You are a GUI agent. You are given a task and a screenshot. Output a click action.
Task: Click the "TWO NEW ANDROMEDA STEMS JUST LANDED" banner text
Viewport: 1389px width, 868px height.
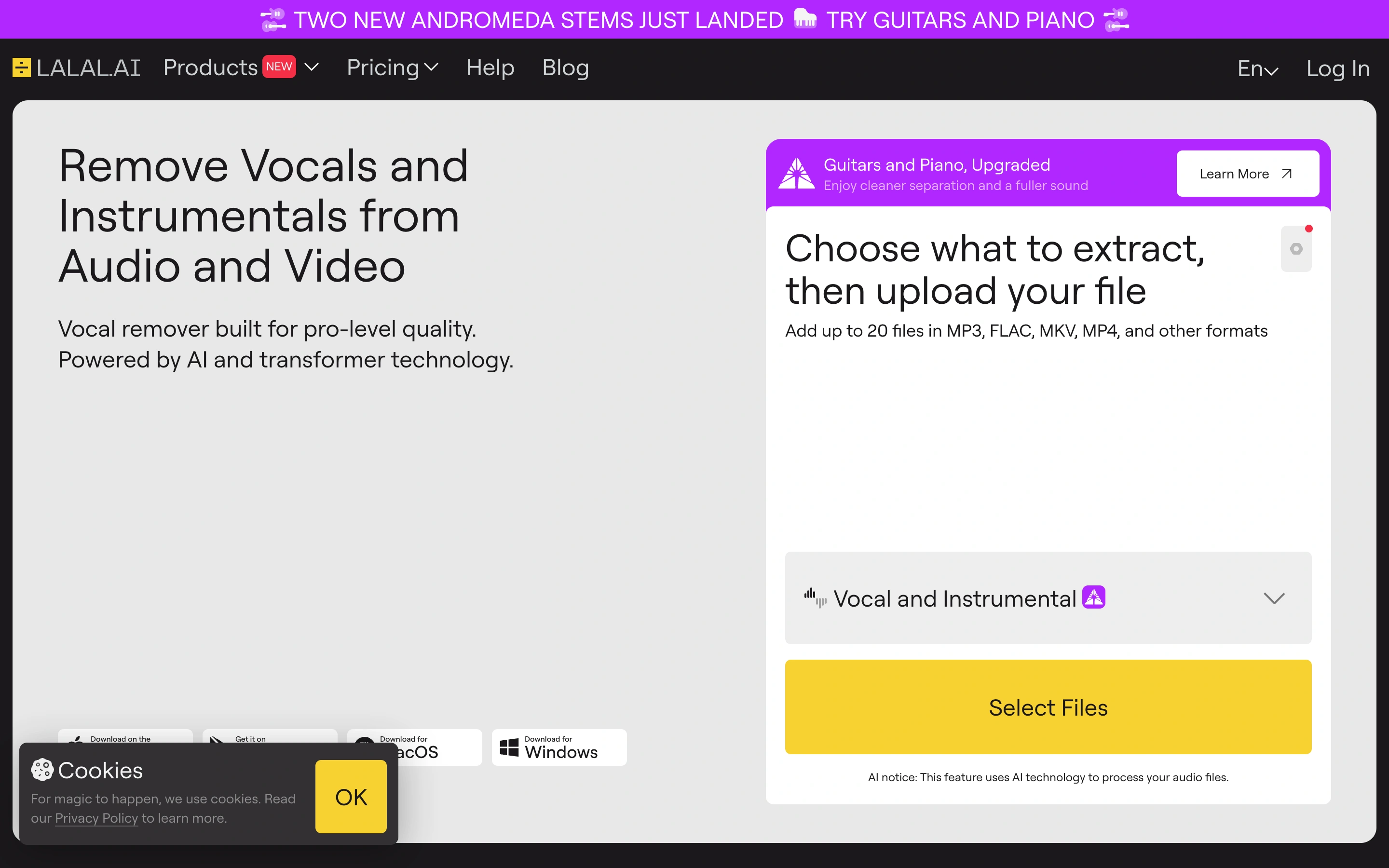tap(538, 20)
